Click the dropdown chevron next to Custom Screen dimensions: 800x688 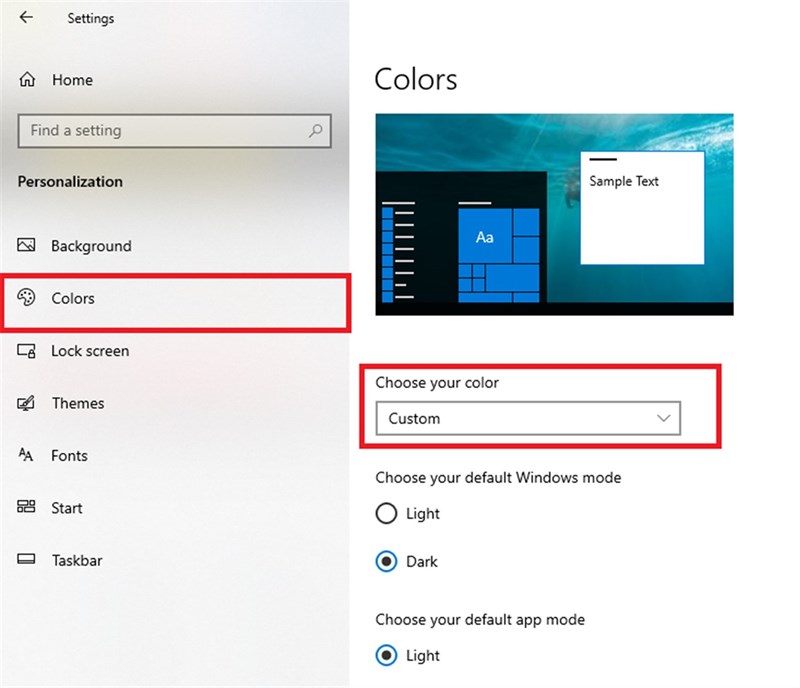pos(664,418)
